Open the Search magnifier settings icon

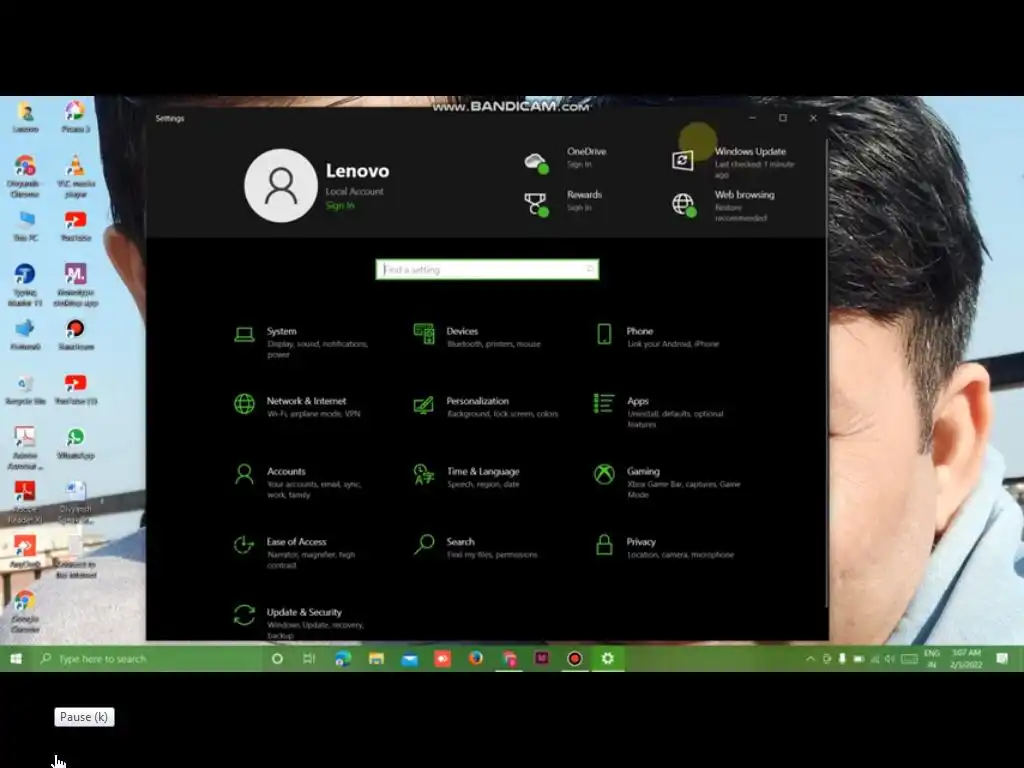[424, 544]
